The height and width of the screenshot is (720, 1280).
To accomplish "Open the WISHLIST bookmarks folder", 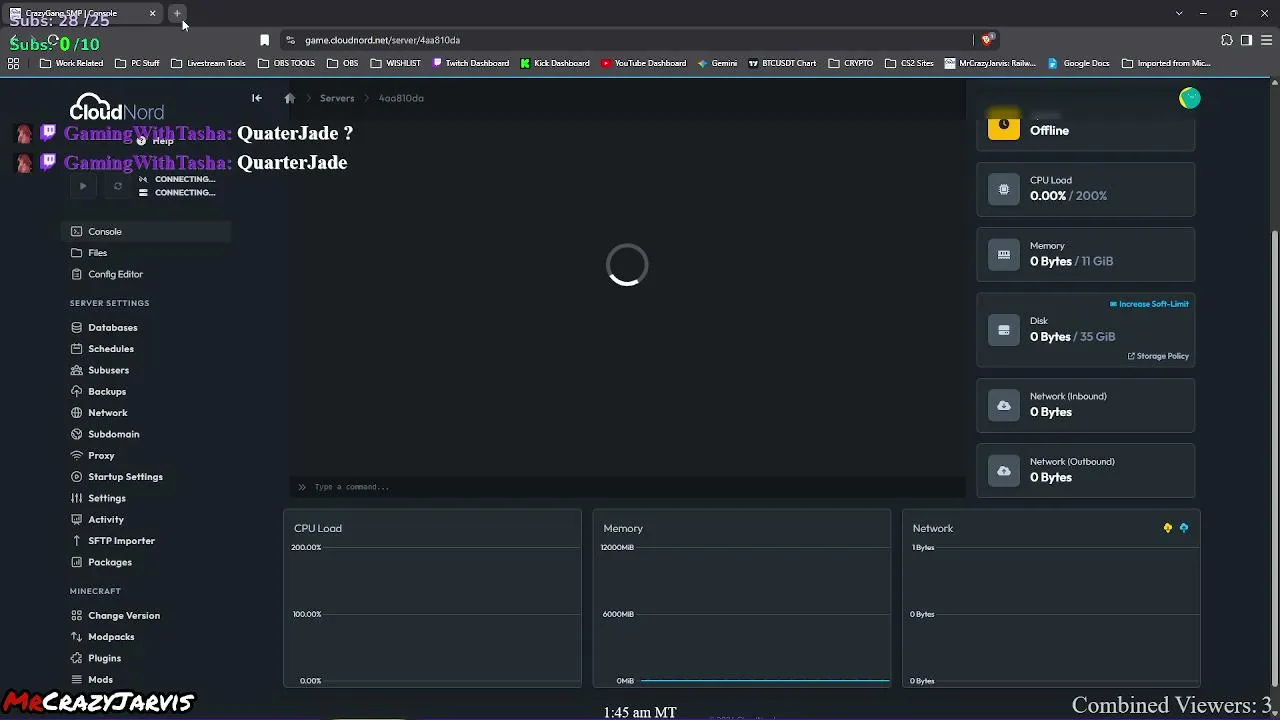I will click(x=396, y=63).
